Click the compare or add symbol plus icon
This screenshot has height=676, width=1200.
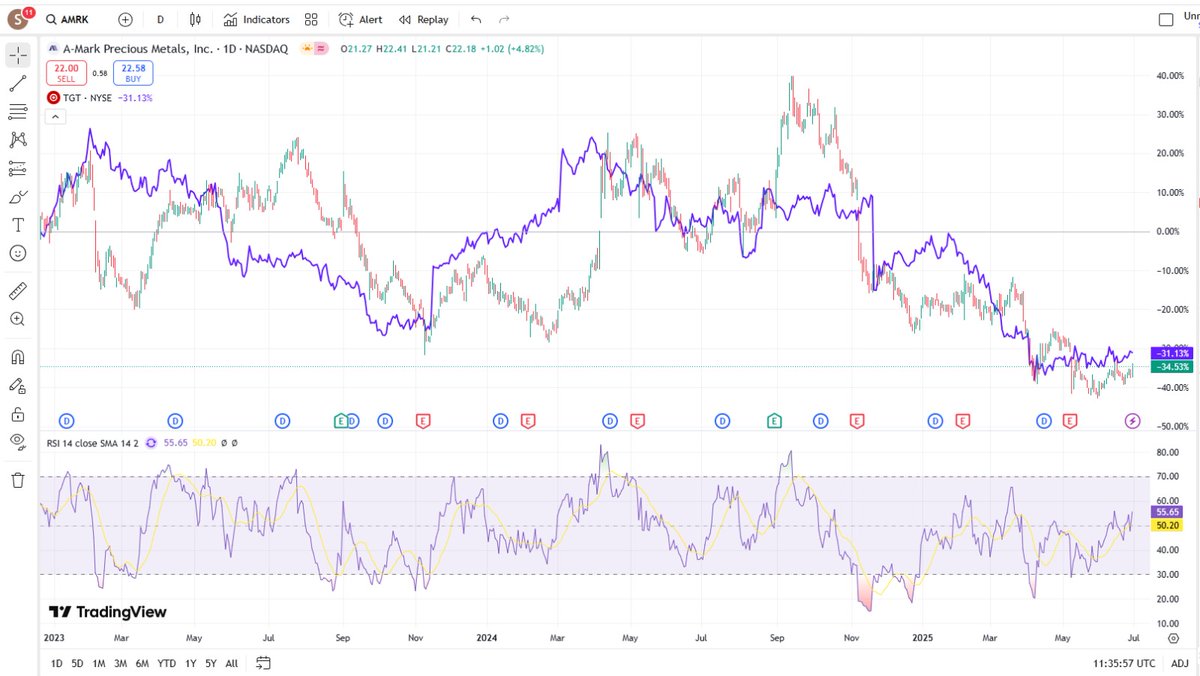[125, 19]
